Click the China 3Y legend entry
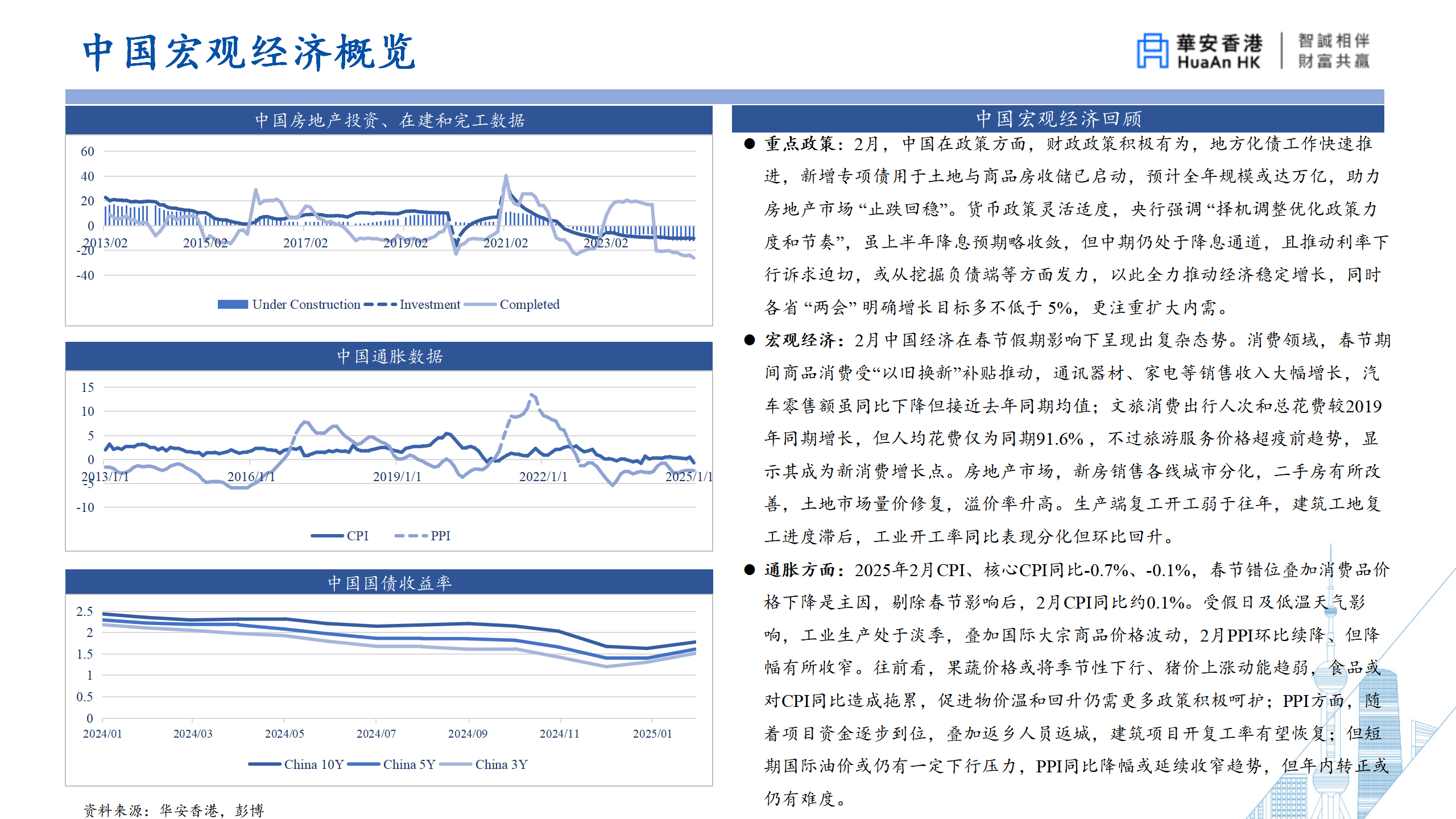The height and width of the screenshot is (819, 1456). coord(483,764)
